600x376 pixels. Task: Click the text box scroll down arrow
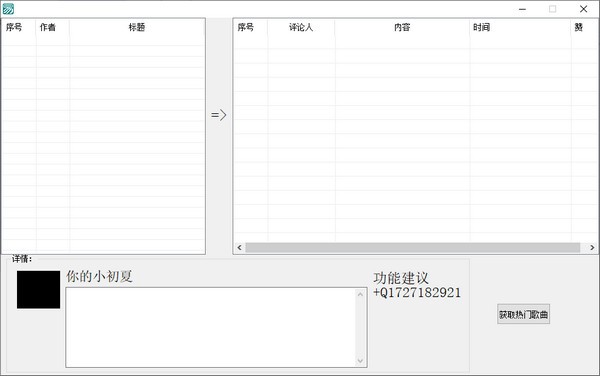click(x=360, y=361)
